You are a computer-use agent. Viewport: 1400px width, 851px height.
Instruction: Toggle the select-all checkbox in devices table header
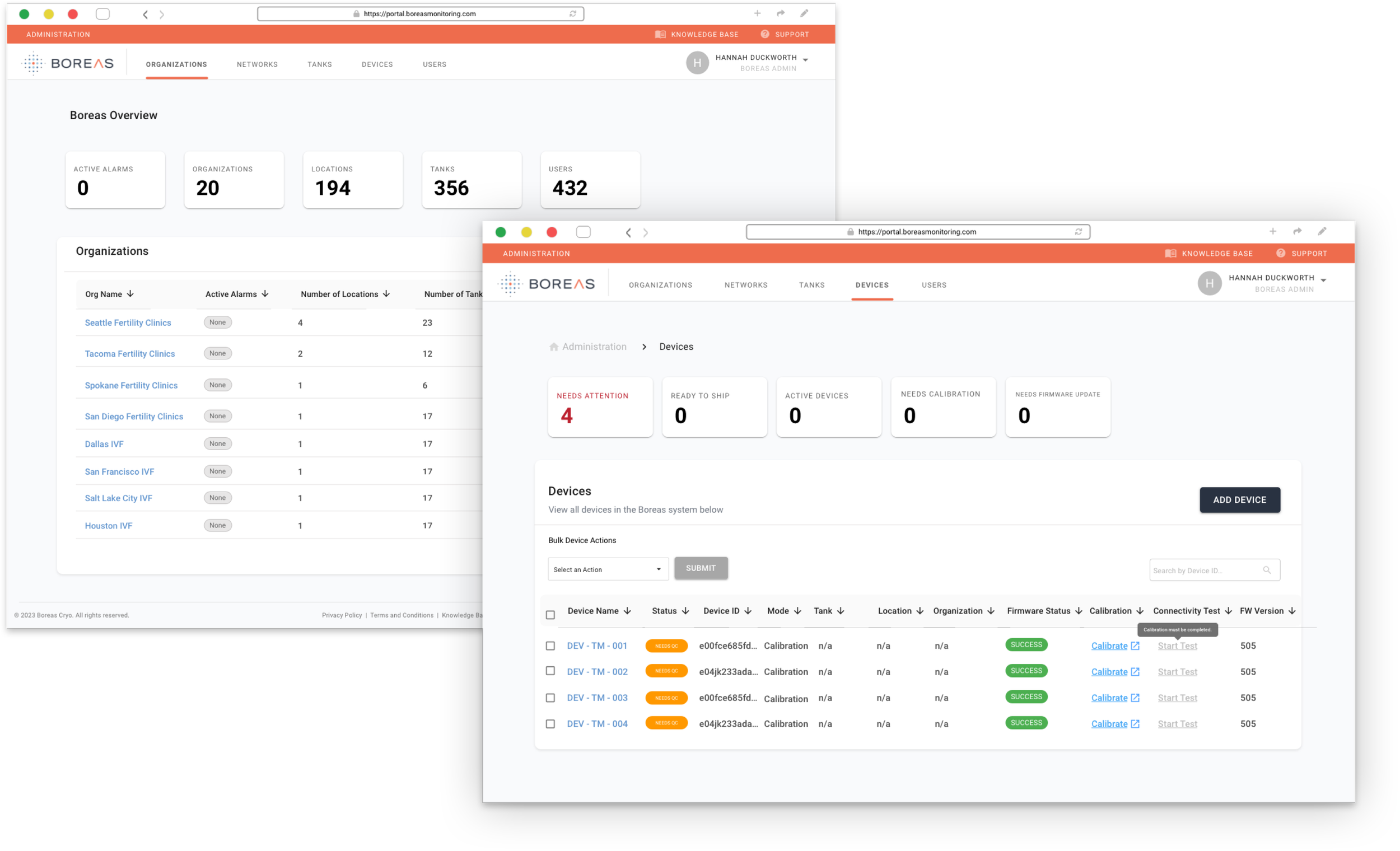tap(550, 615)
